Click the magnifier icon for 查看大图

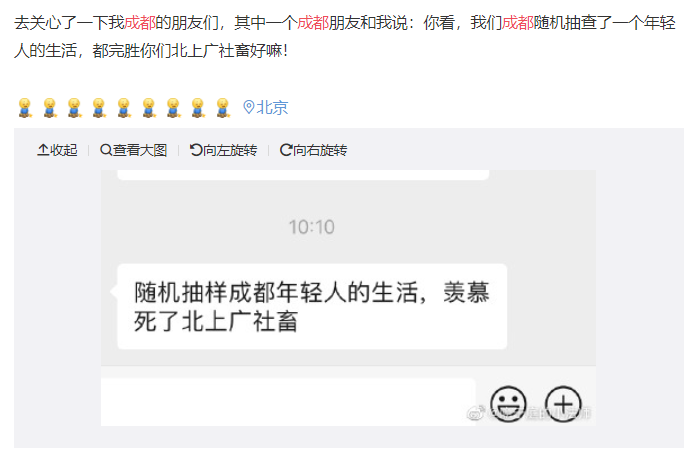pyautogui.click(x=106, y=150)
